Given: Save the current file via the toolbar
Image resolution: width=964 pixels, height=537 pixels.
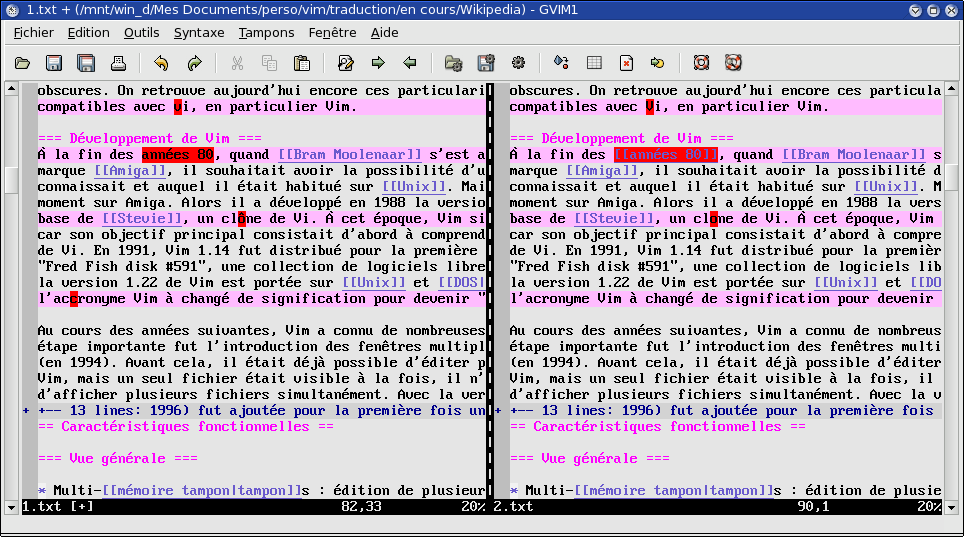Looking at the screenshot, I should (x=54, y=63).
